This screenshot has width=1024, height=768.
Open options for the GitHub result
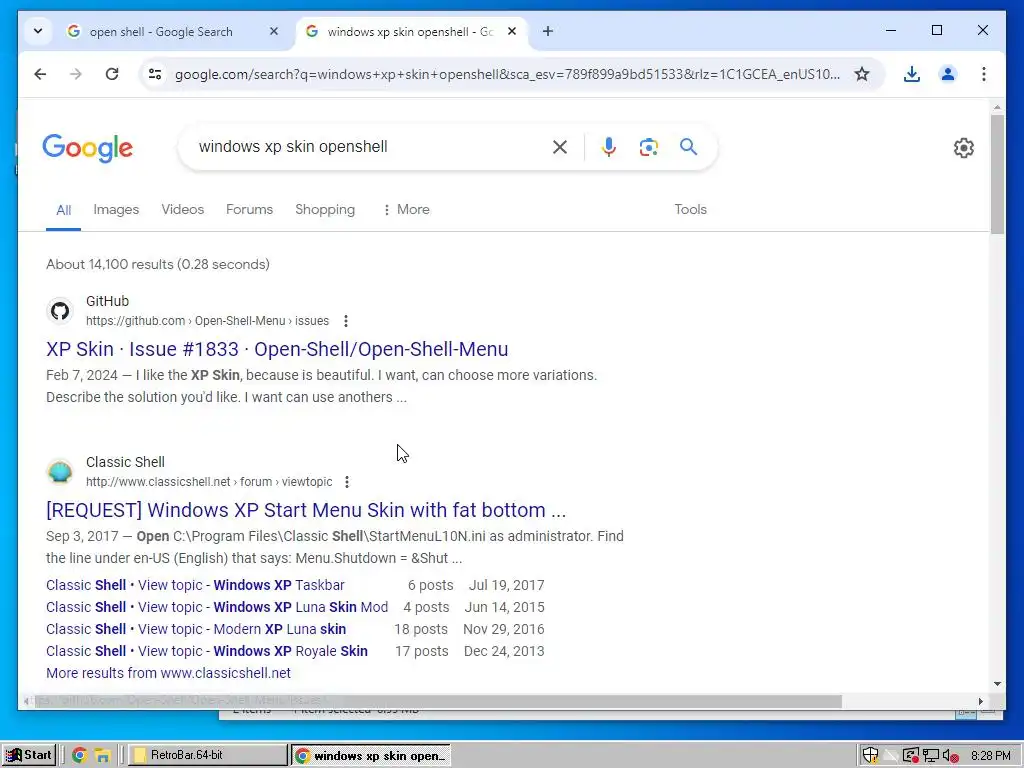point(345,321)
